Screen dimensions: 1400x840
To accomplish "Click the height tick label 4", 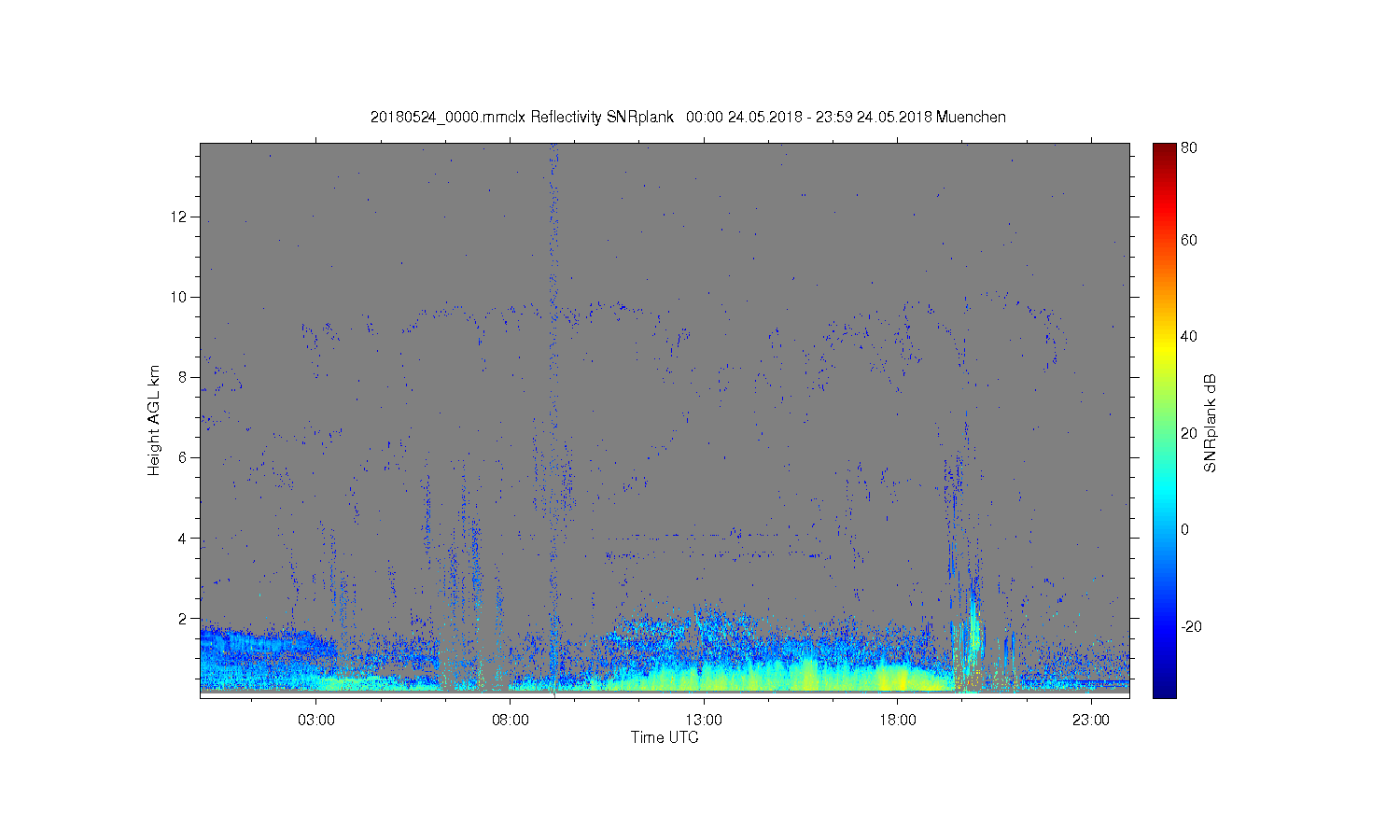I will pos(183,538).
